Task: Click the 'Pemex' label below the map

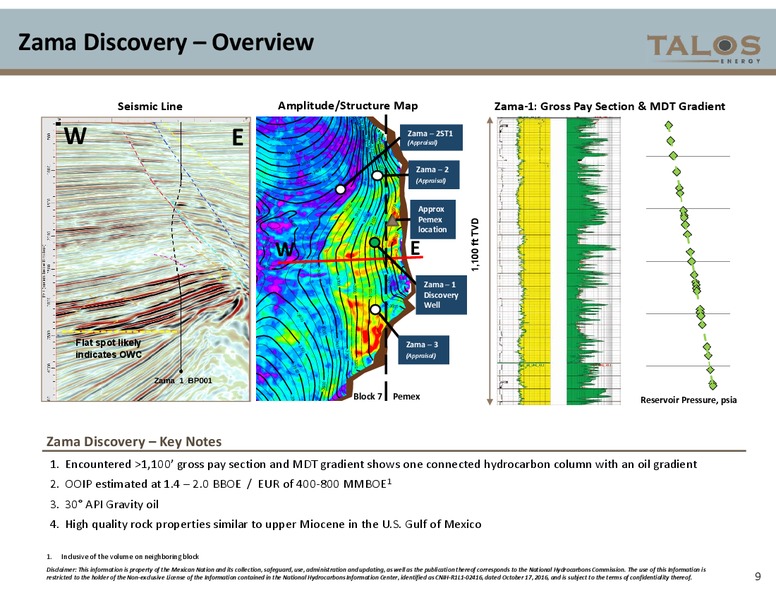Action: coord(406,396)
